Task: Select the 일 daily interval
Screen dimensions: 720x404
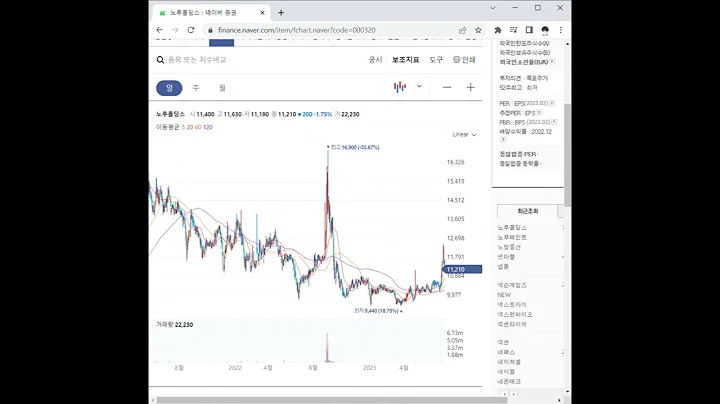Action: click(x=169, y=88)
